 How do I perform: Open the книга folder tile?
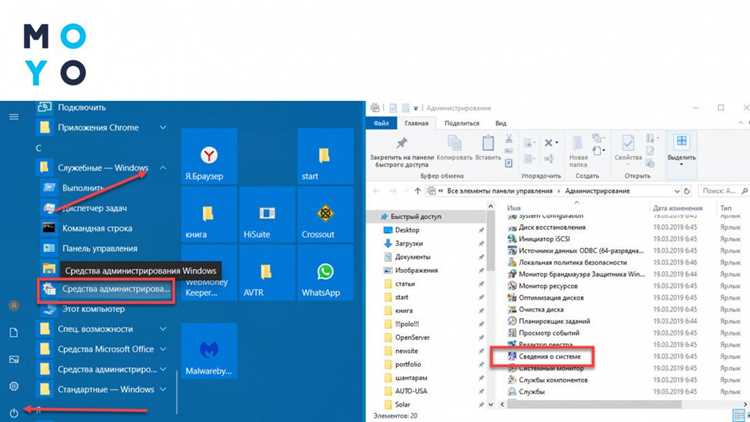[209, 215]
